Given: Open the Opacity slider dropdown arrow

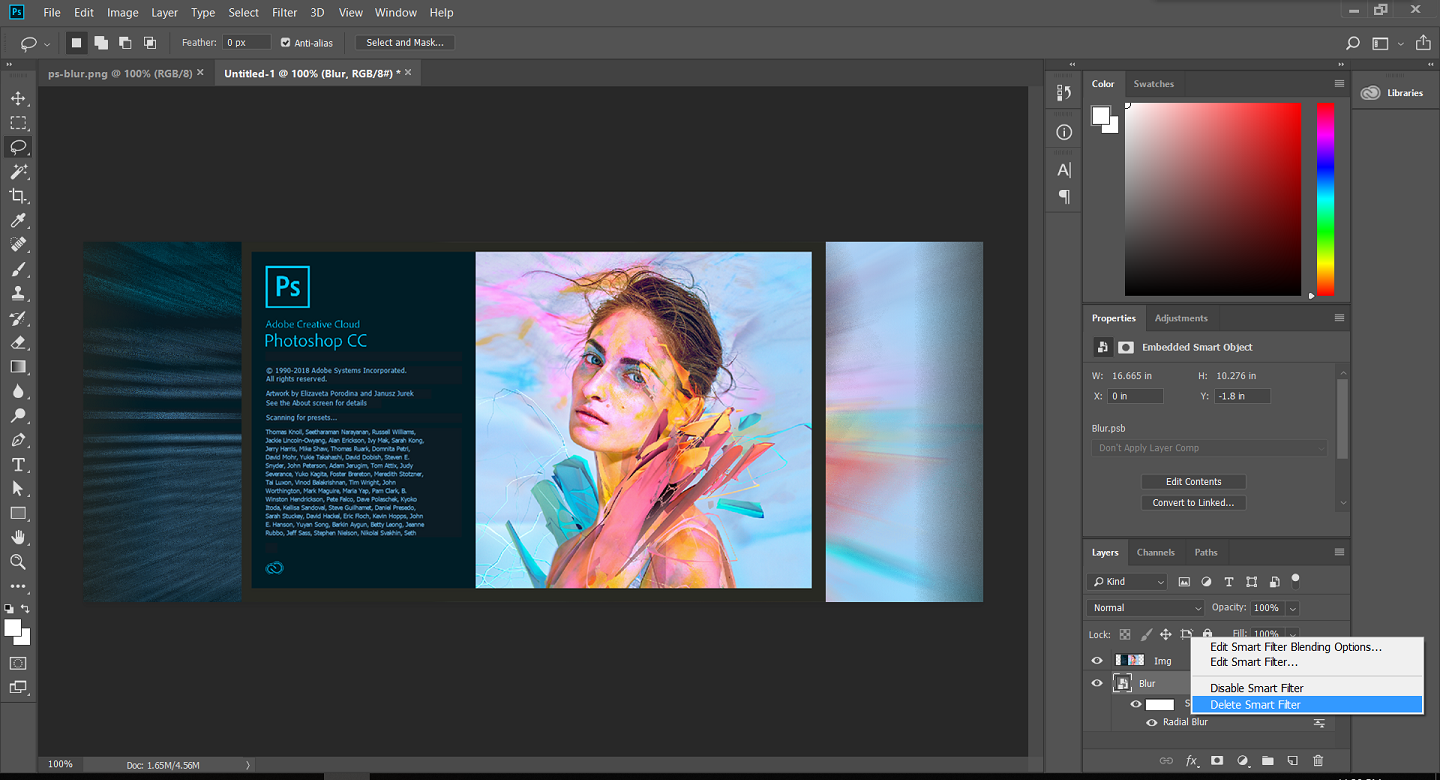Looking at the screenshot, I should tap(1293, 608).
